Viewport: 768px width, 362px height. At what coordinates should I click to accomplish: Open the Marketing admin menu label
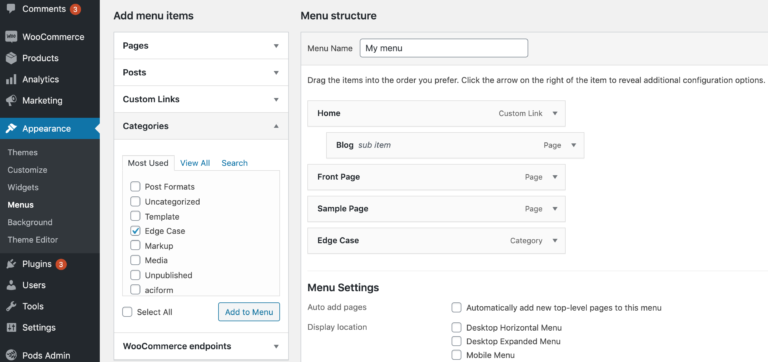42,101
